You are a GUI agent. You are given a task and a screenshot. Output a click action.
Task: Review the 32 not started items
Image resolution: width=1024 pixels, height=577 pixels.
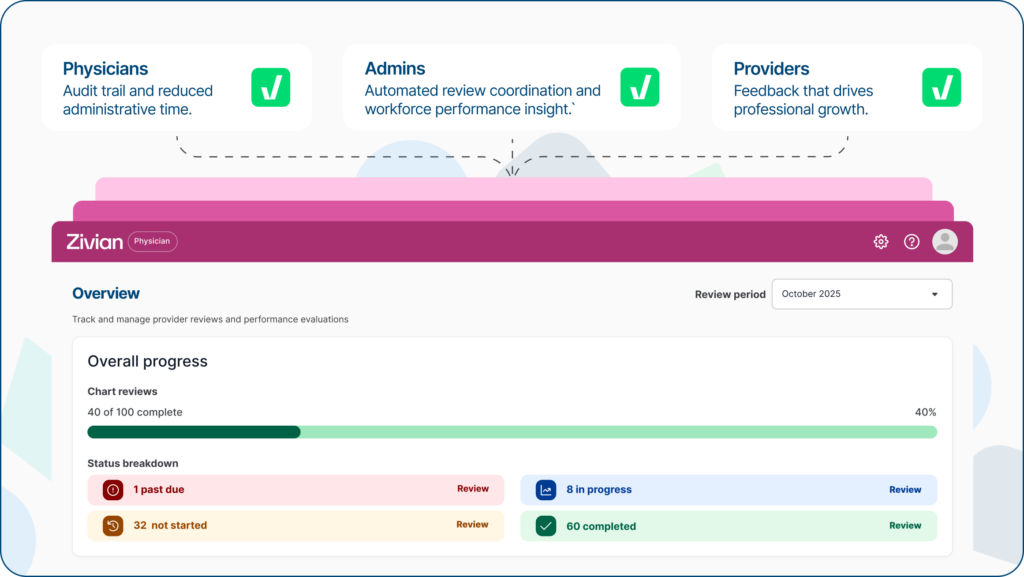(472, 525)
